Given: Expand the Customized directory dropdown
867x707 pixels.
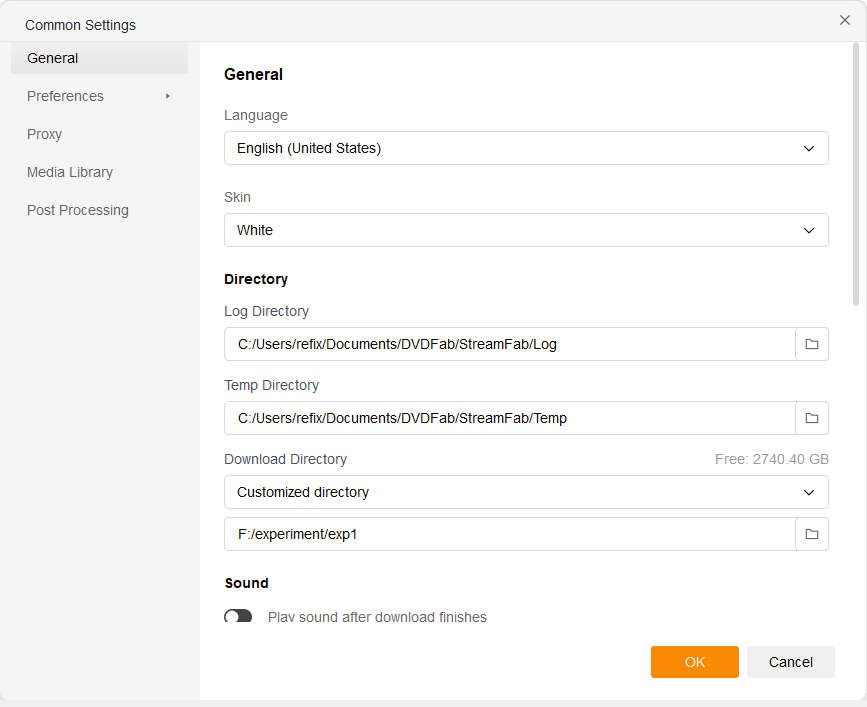Looking at the screenshot, I should click(526, 492).
